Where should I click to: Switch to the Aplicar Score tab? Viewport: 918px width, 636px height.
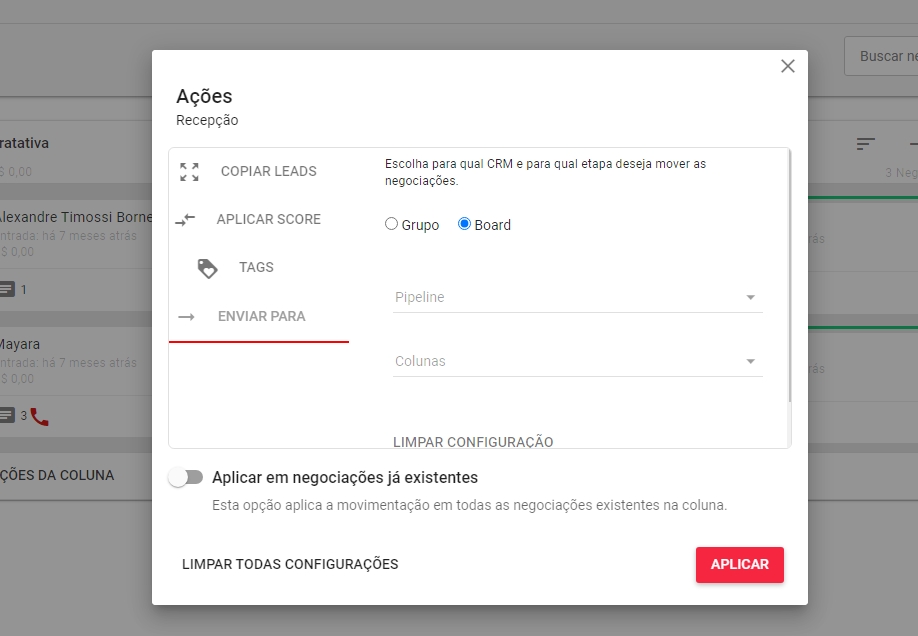coord(268,219)
